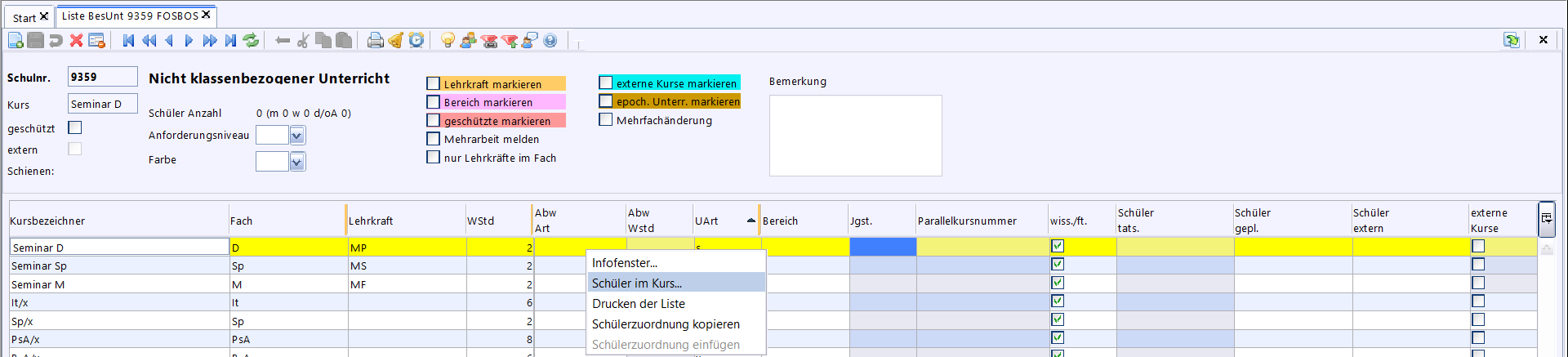Click the two-persons user group icon
The image size is (1568, 357).
point(468,40)
